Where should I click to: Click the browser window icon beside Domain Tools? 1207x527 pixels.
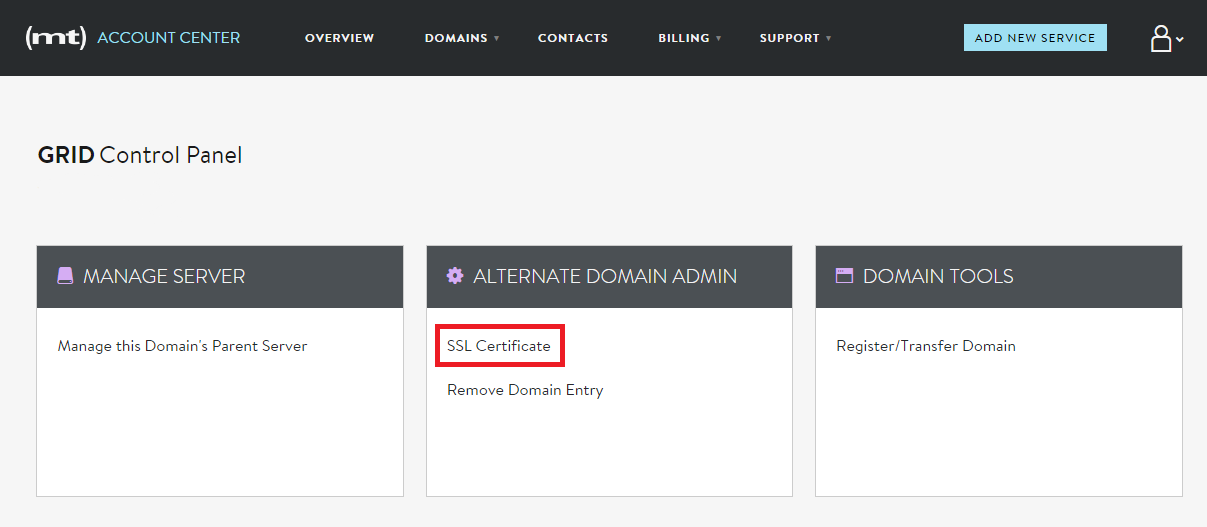tap(844, 276)
